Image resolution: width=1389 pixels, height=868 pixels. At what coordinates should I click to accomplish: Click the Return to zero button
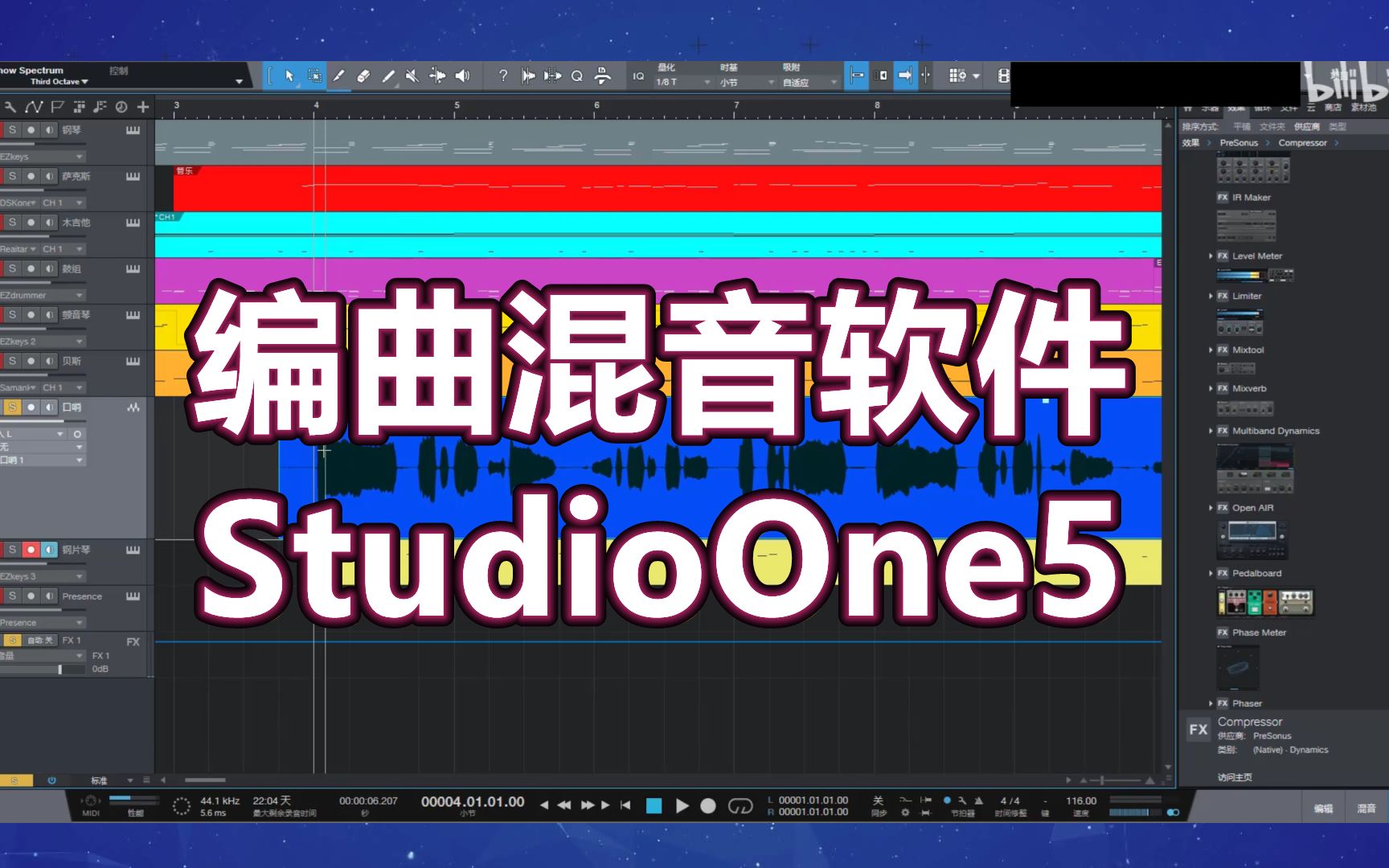(625, 805)
